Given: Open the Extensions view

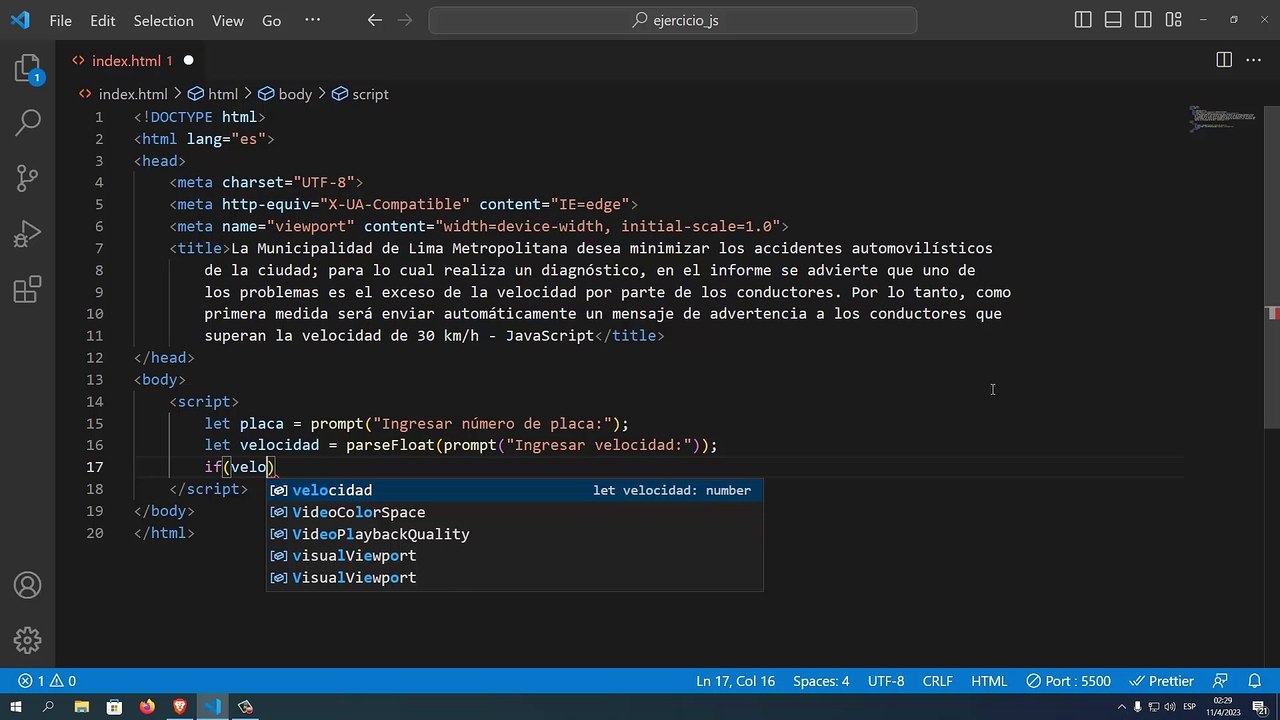Looking at the screenshot, I should (x=27, y=290).
